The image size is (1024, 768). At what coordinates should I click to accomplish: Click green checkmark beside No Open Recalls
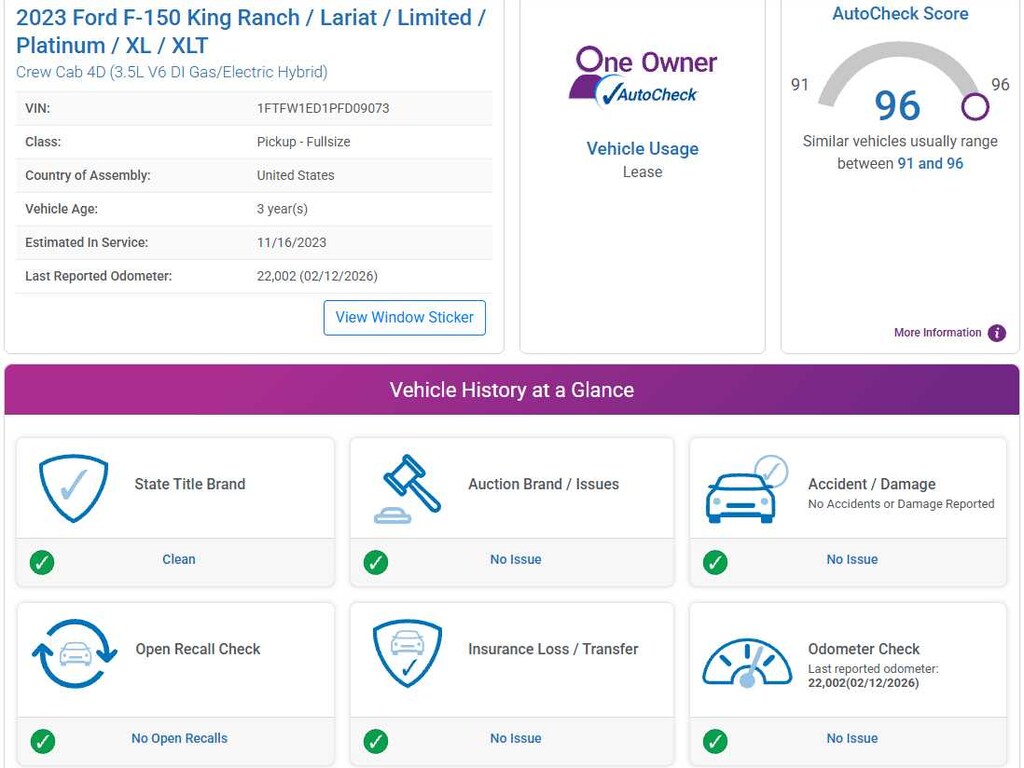pyautogui.click(x=42, y=741)
